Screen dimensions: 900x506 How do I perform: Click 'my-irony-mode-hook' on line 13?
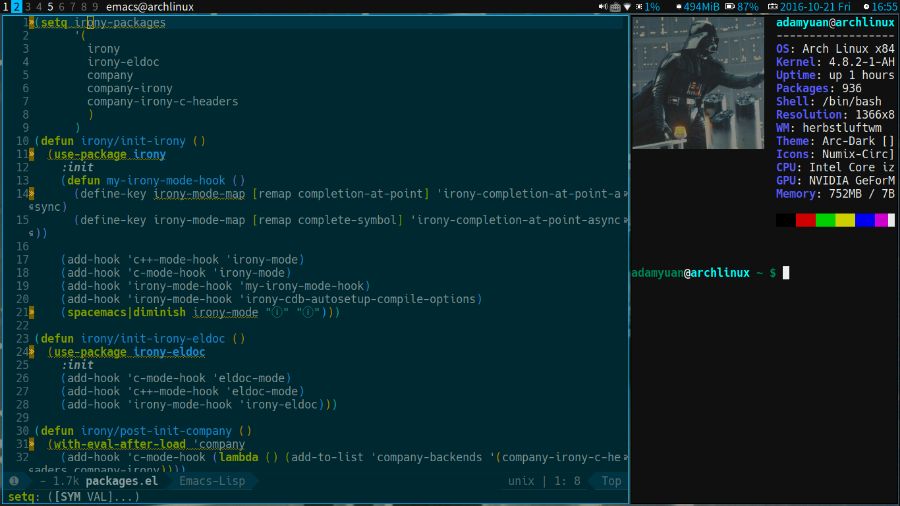[x=166, y=181]
